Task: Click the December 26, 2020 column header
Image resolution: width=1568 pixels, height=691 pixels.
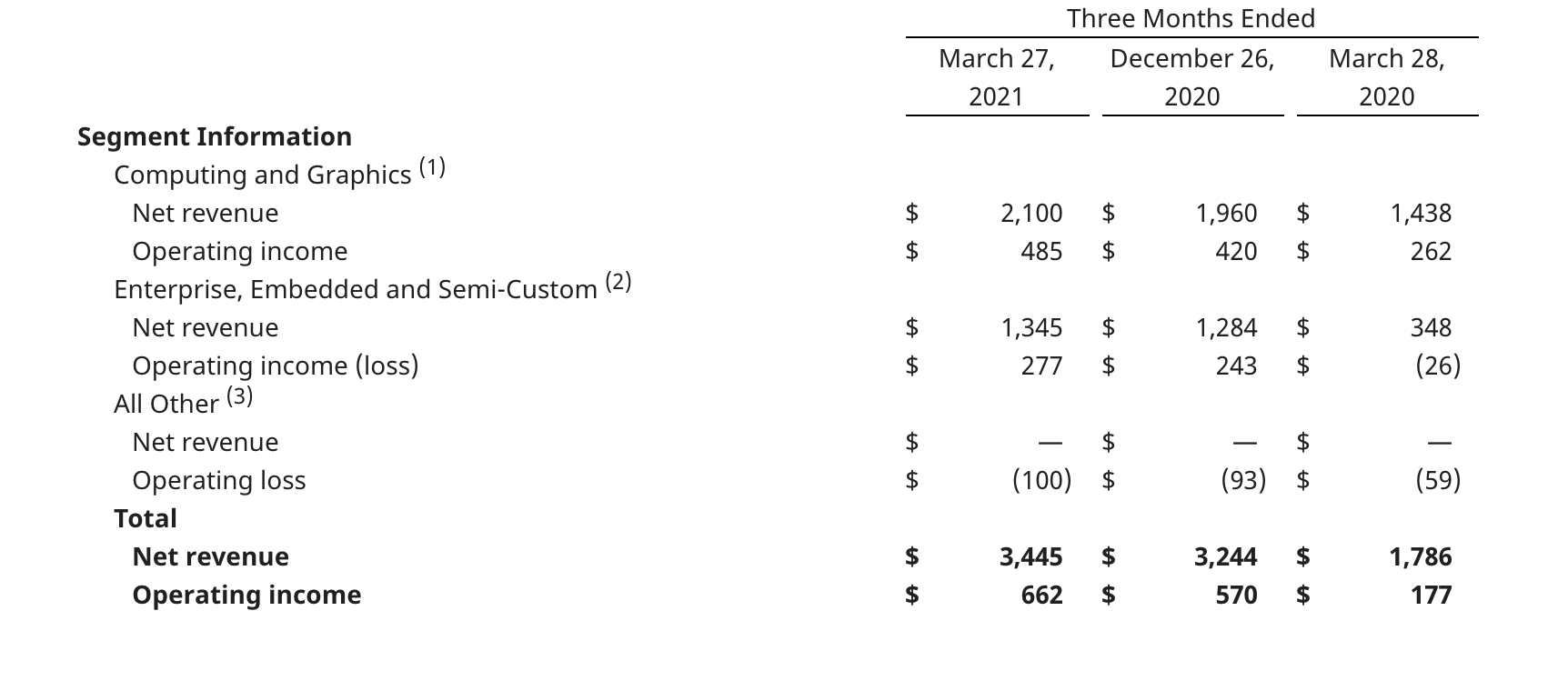Action: (1192, 77)
